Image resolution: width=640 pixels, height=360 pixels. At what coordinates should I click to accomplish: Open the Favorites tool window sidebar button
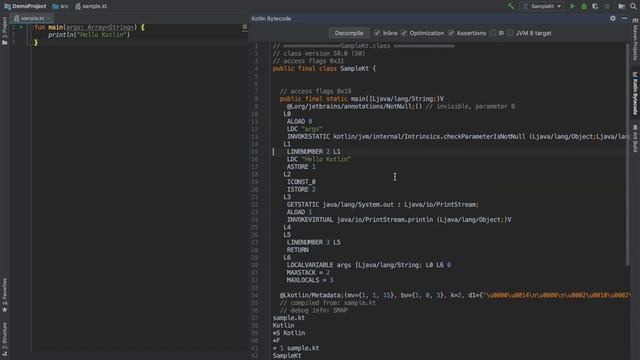click(x=4, y=296)
